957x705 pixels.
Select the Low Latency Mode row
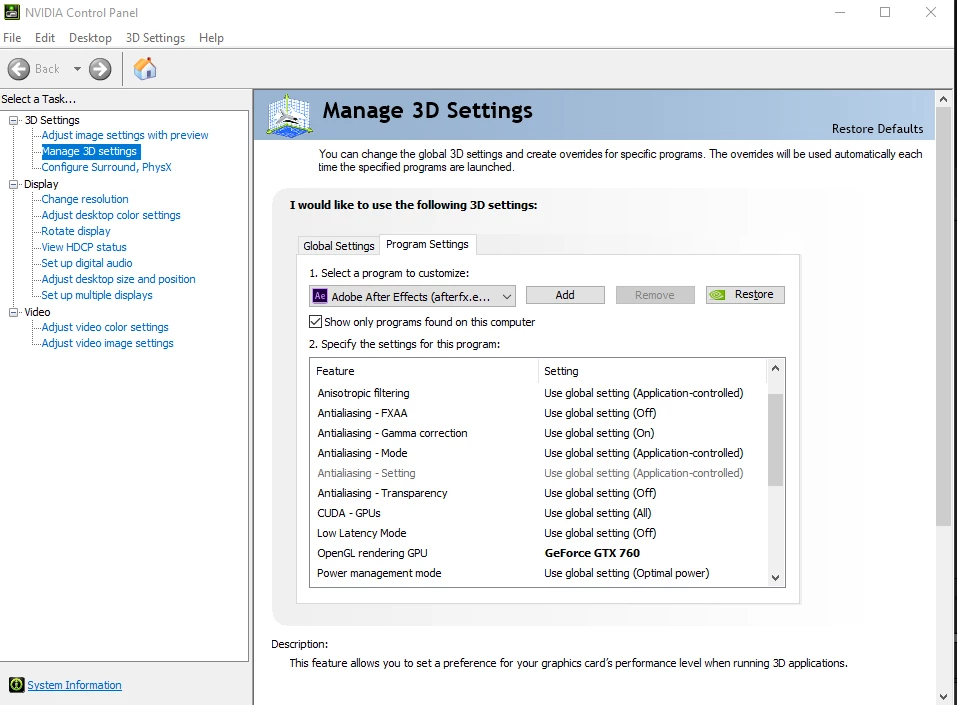click(538, 533)
